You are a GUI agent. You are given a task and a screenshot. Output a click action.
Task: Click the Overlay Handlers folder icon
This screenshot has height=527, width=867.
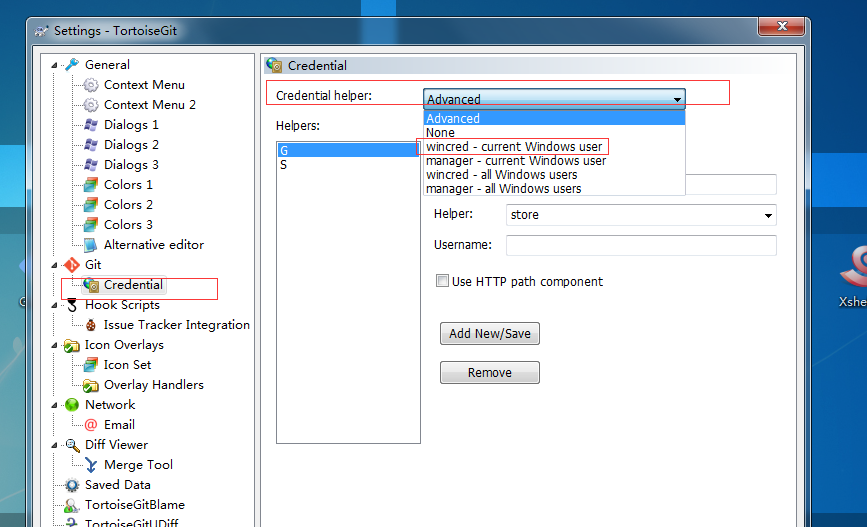click(x=91, y=385)
